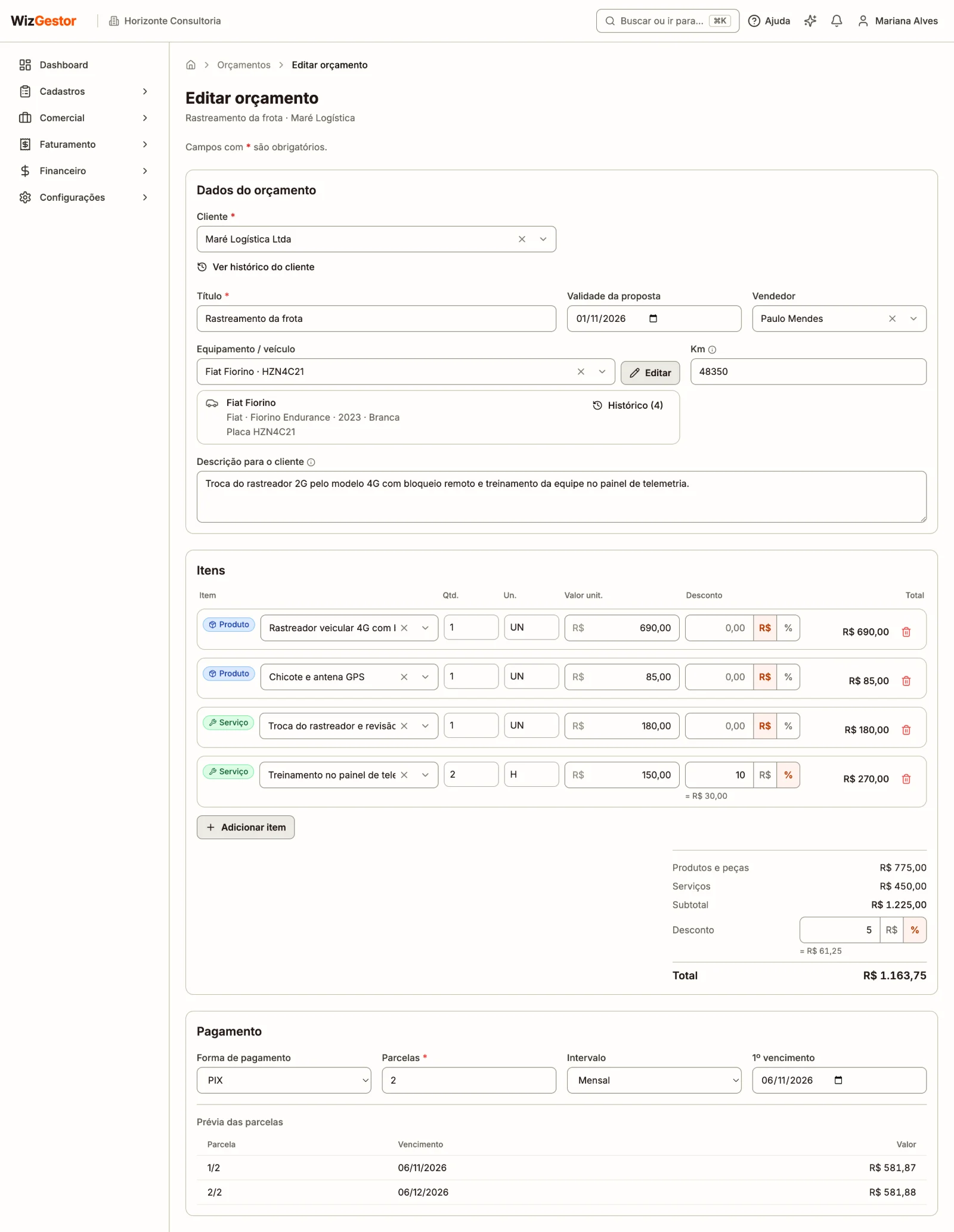Switch Treinamento row discount to R$
The height and width of the screenshot is (1232, 954).
tap(765, 775)
